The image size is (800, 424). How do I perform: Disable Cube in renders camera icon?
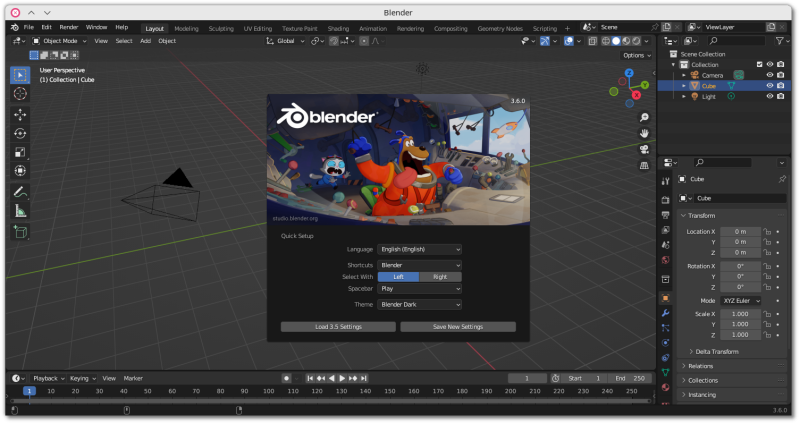[x=781, y=86]
